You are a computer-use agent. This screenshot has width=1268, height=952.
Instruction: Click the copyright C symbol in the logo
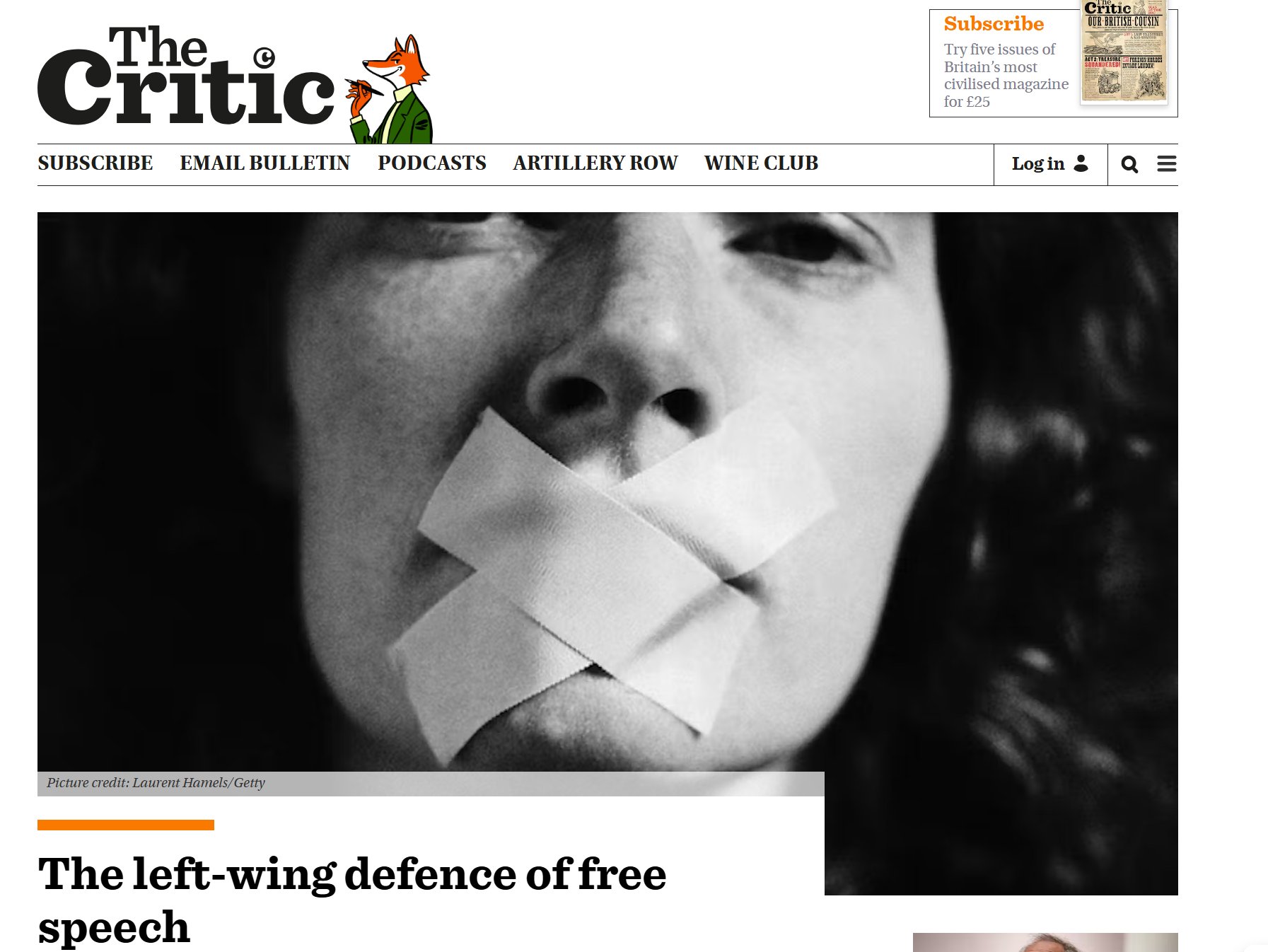point(264,57)
